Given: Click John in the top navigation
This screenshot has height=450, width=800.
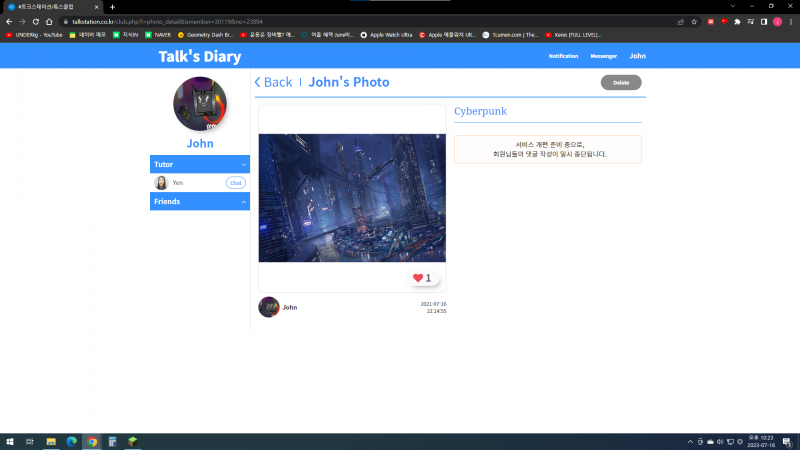Looking at the screenshot, I should coord(637,56).
